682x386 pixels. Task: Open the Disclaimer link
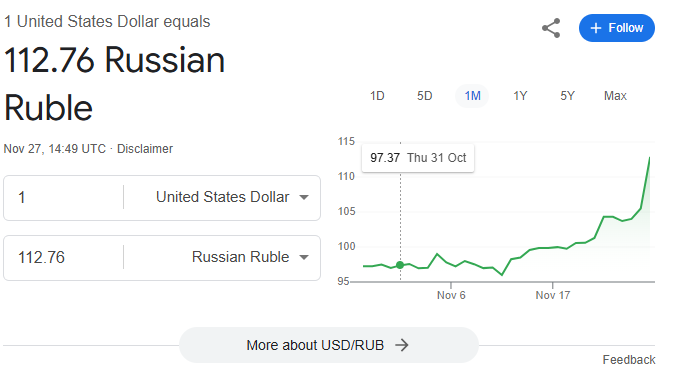[x=145, y=149]
